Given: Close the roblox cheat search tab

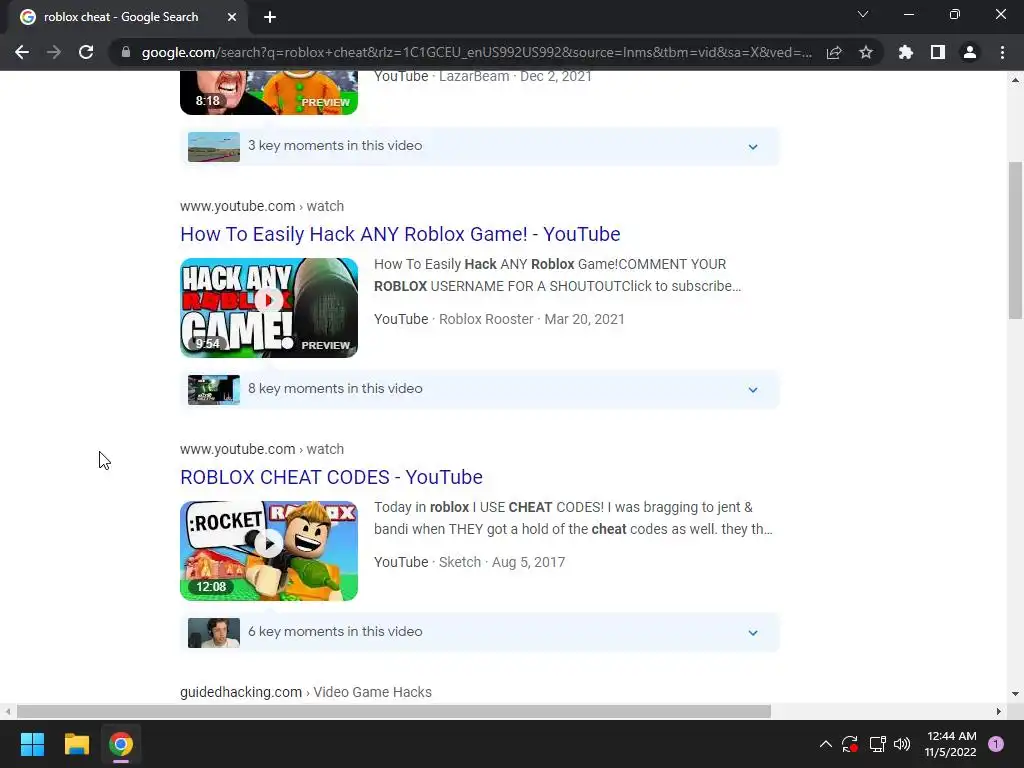Looking at the screenshot, I should click(x=232, y=17).
